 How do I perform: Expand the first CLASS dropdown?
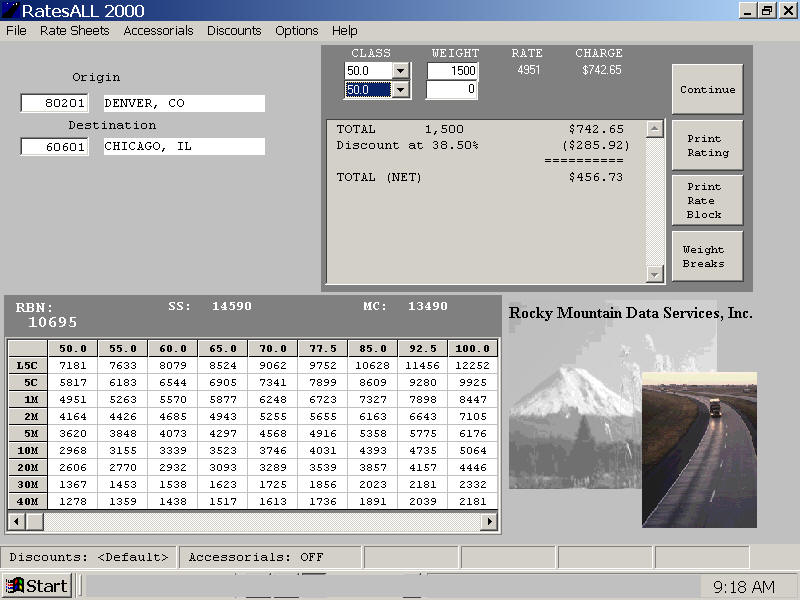point(401,71)
